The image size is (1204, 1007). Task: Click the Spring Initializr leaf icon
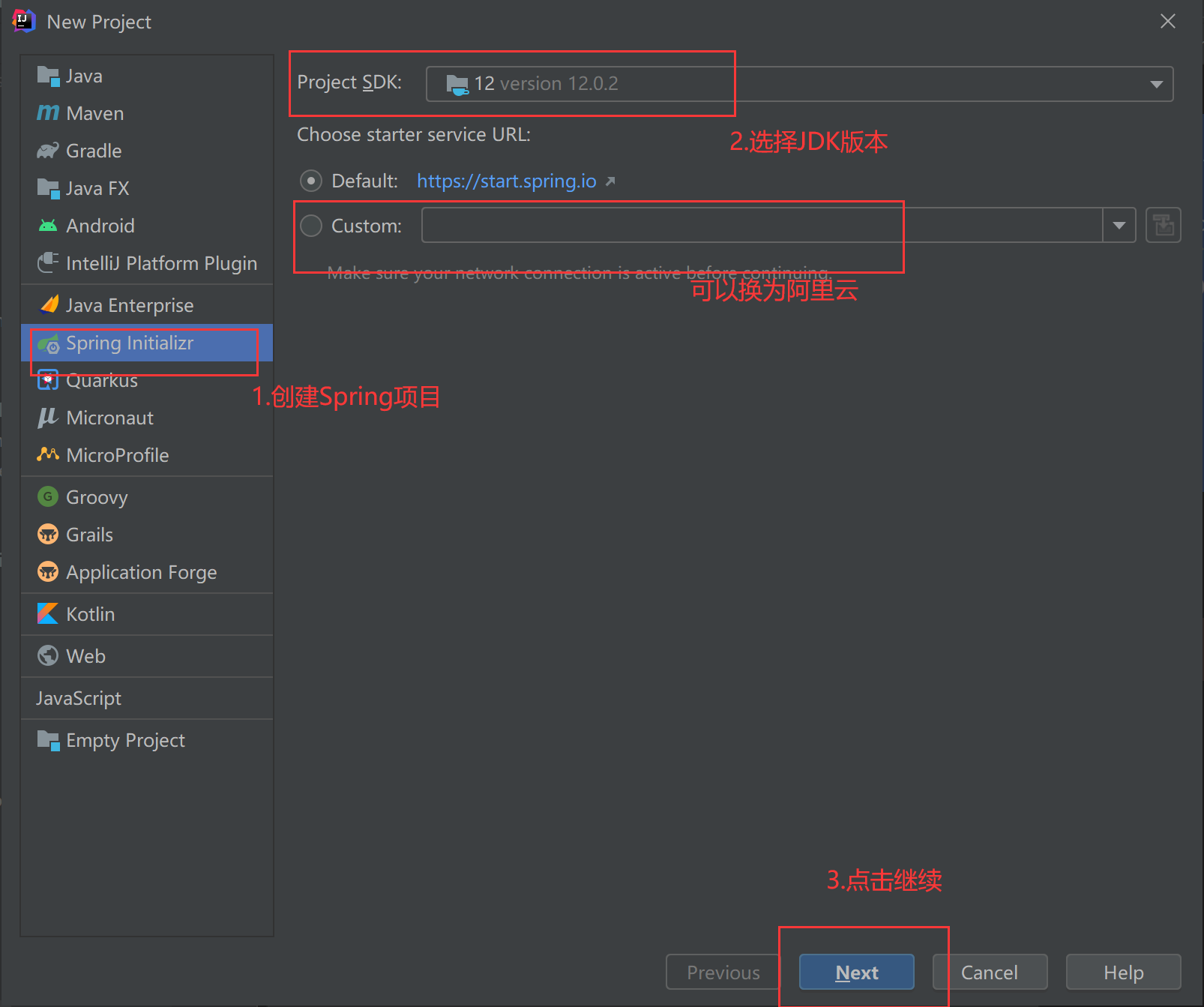click(x=48, y=343)
